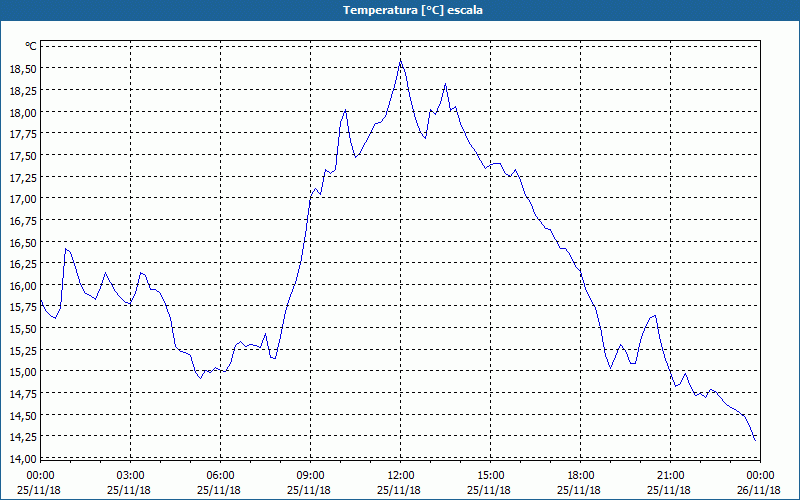Click the 16,75 y-axis label

(x=23, y=220)
